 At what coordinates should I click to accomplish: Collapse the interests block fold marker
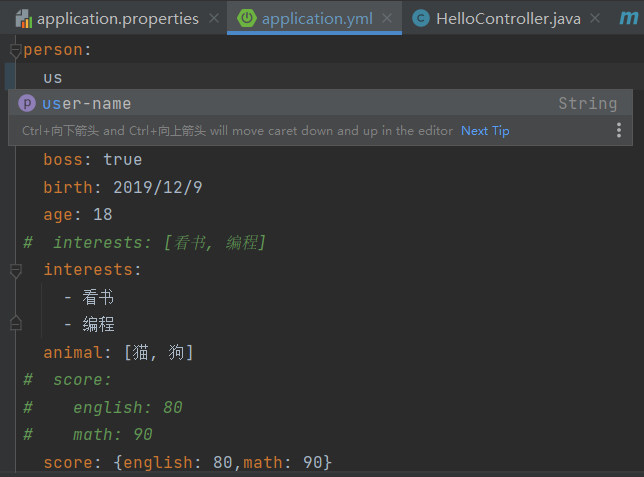tap(15, 270)
